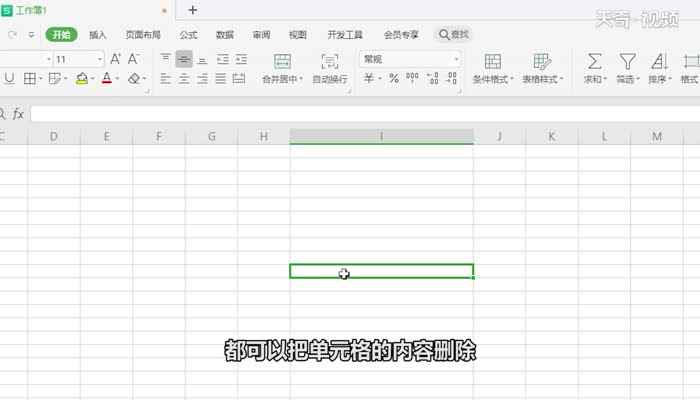Open the 会员专享 tab
700x400 pixels.
coord(401,34)
